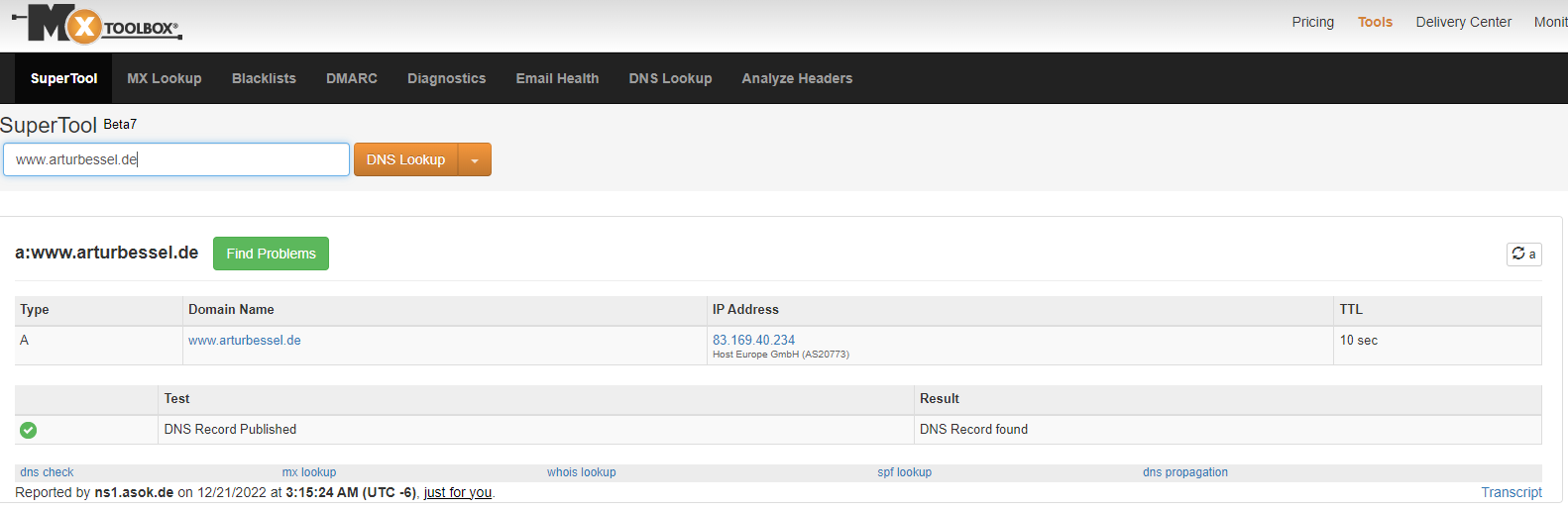Click the 'Host Europe GmbH (AS20773)' text
The width and height of the screenshot is (1568, 510).
click(781, 355)
